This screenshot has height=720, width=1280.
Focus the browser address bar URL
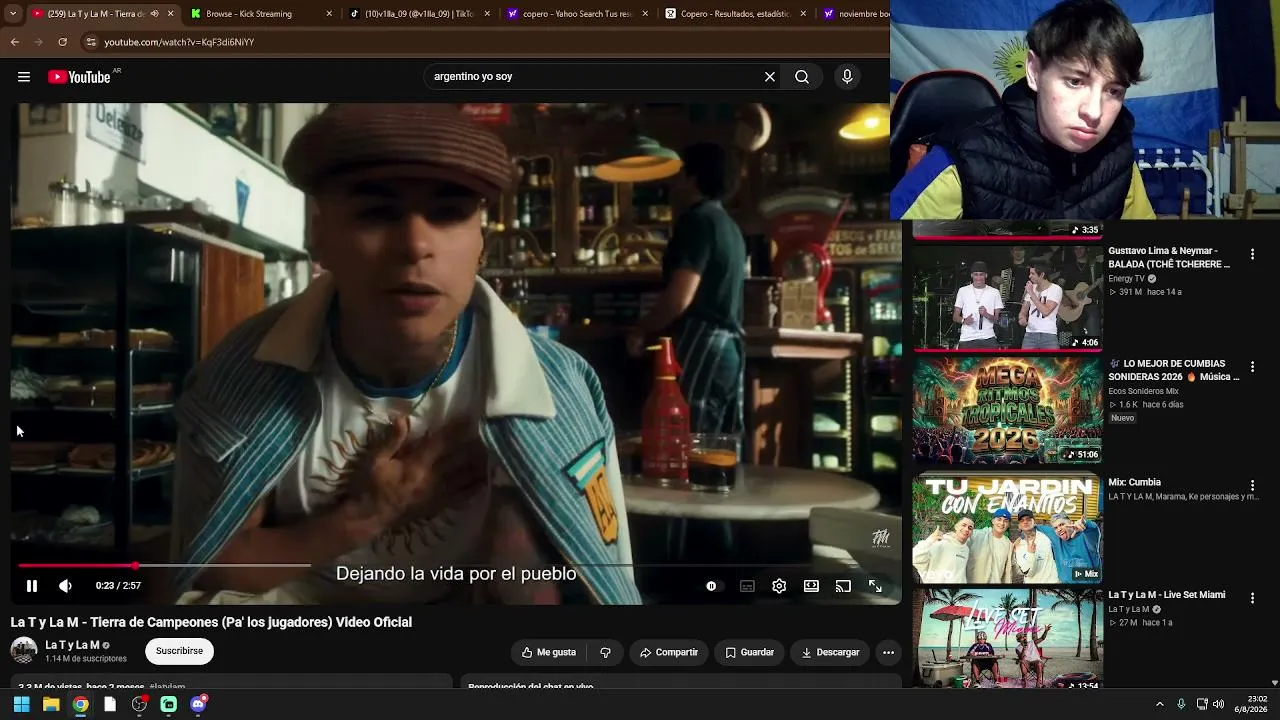pos(180,42)
